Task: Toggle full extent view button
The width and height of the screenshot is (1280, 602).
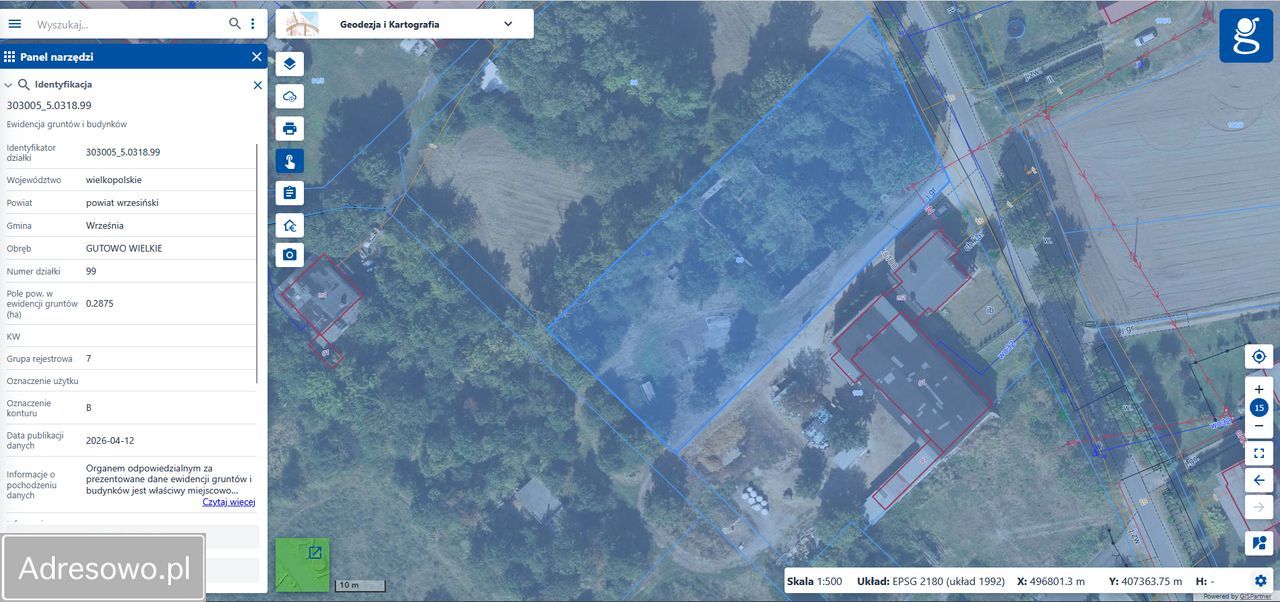Action: [x=1259, y=453]
